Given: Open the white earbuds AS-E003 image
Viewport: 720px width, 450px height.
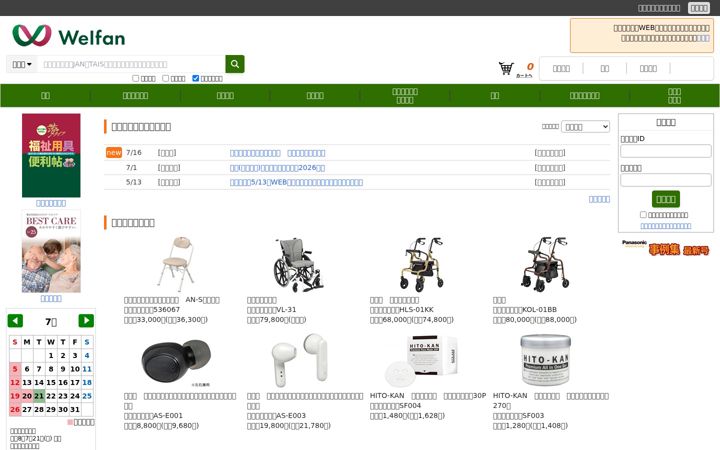Looking at the screenshot, I should pyautogui.click(x=299, y=361).
